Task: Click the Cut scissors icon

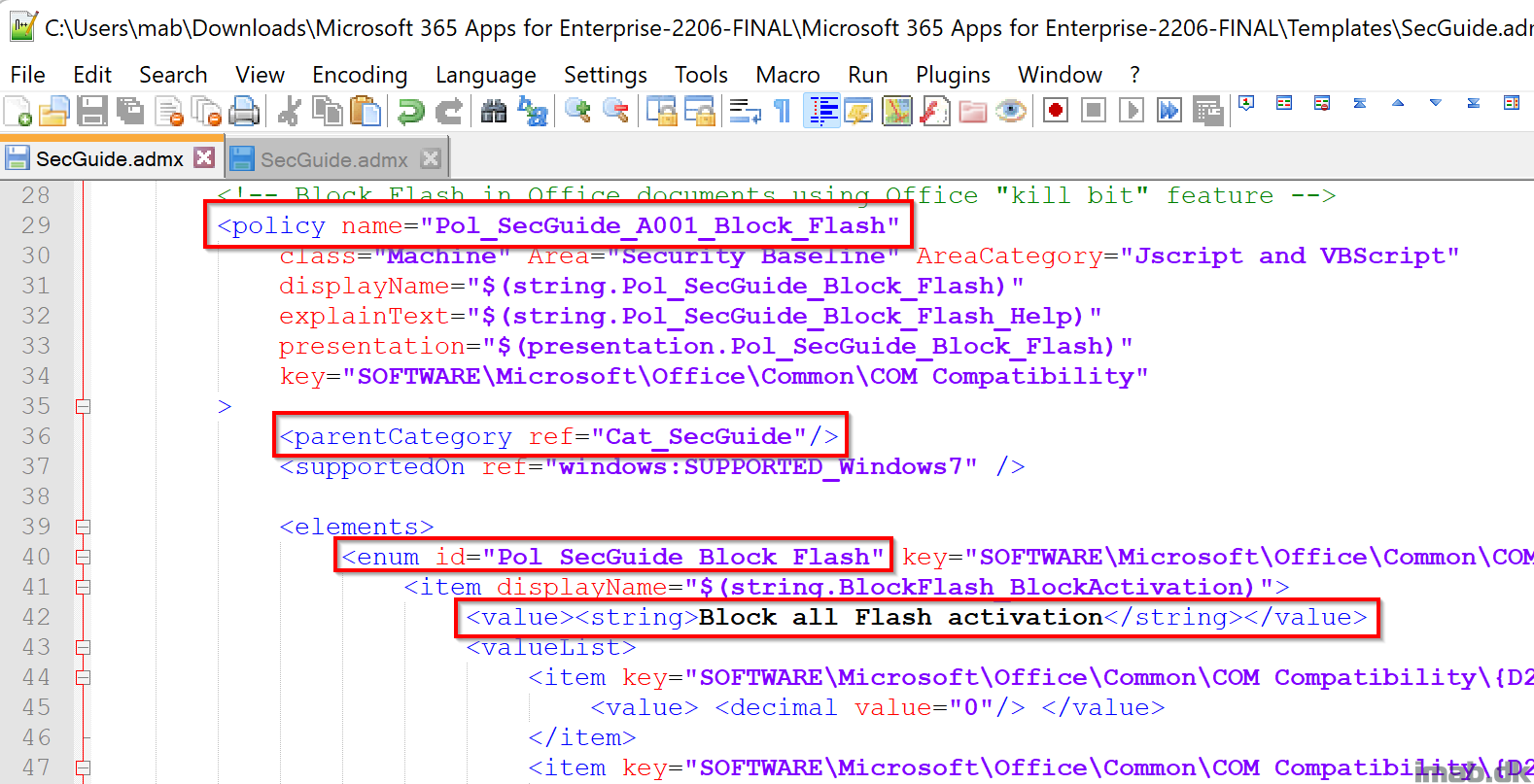Action: click(x=289, y=112)
